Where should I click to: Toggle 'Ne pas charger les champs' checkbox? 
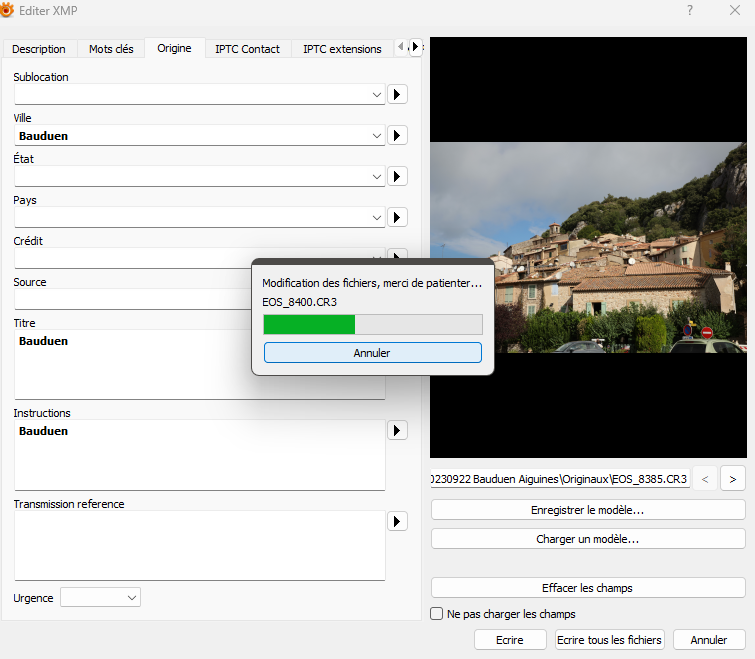[436, 614]
